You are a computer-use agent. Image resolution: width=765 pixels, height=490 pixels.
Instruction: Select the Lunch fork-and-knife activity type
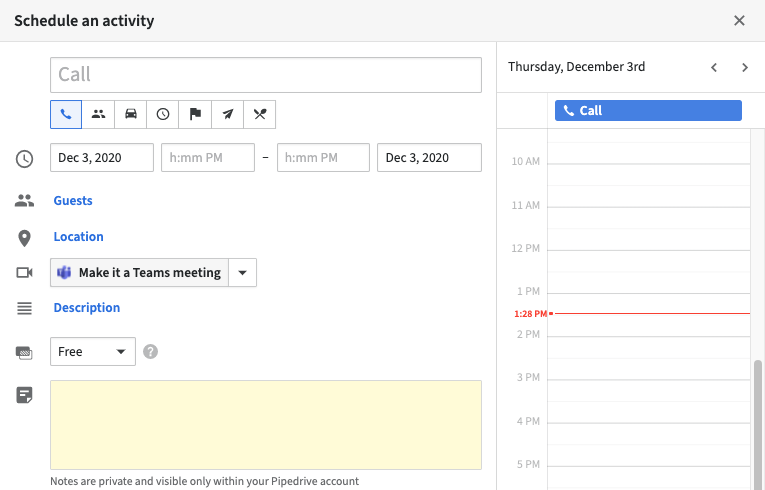click(260, 114)
